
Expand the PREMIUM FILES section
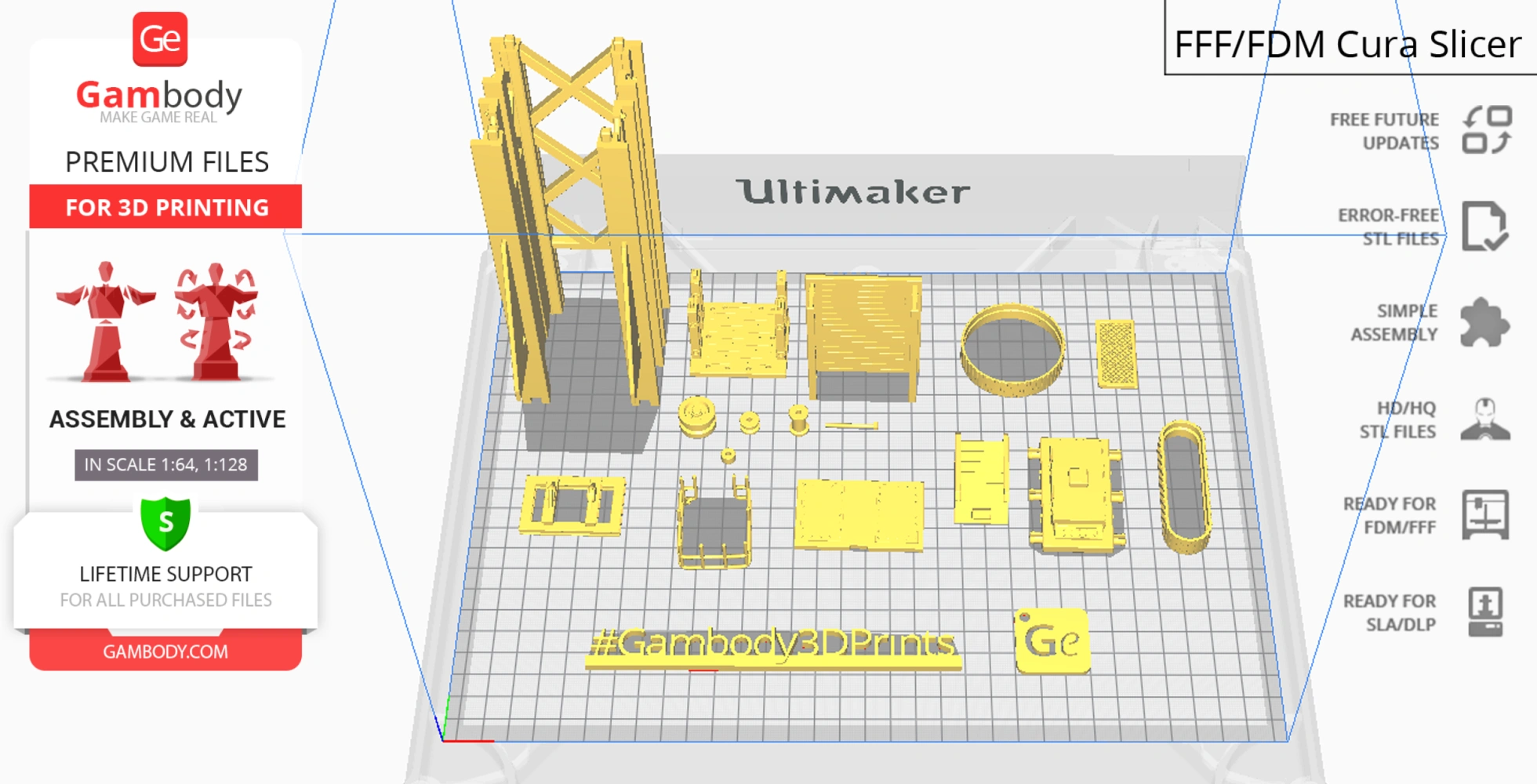(165, 162)
